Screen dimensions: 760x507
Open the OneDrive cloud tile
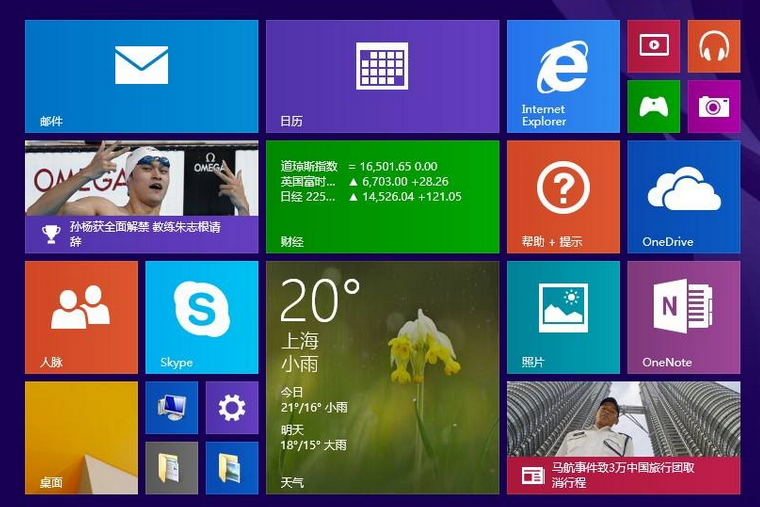[x=683, y=196]
